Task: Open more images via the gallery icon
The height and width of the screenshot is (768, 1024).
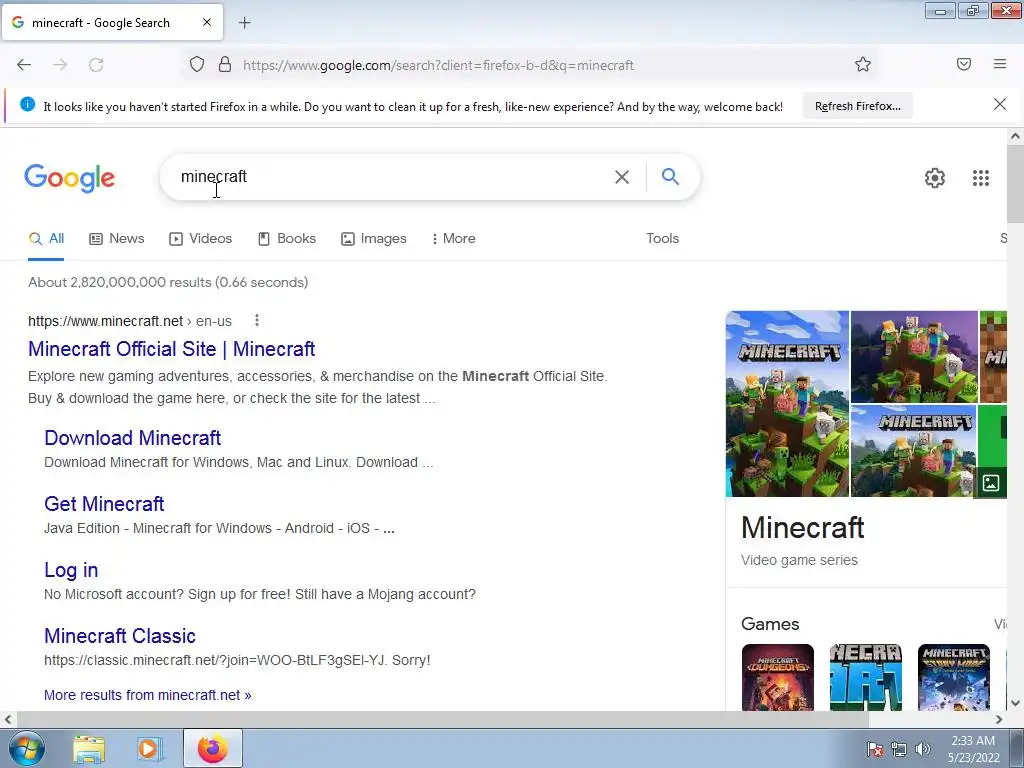Action: point(991,483)
